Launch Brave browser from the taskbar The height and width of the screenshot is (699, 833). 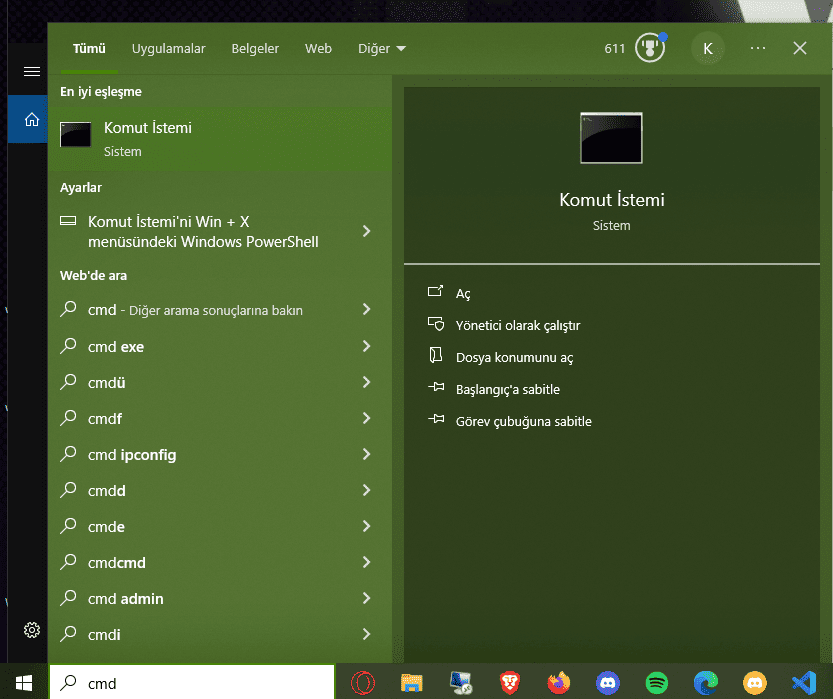[509, 683]
